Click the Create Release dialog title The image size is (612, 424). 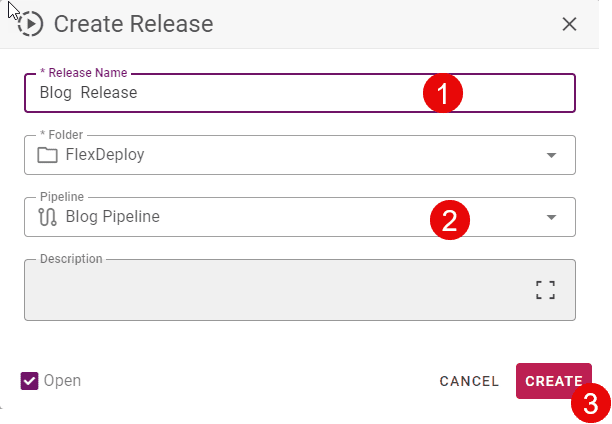coord(133,24)
